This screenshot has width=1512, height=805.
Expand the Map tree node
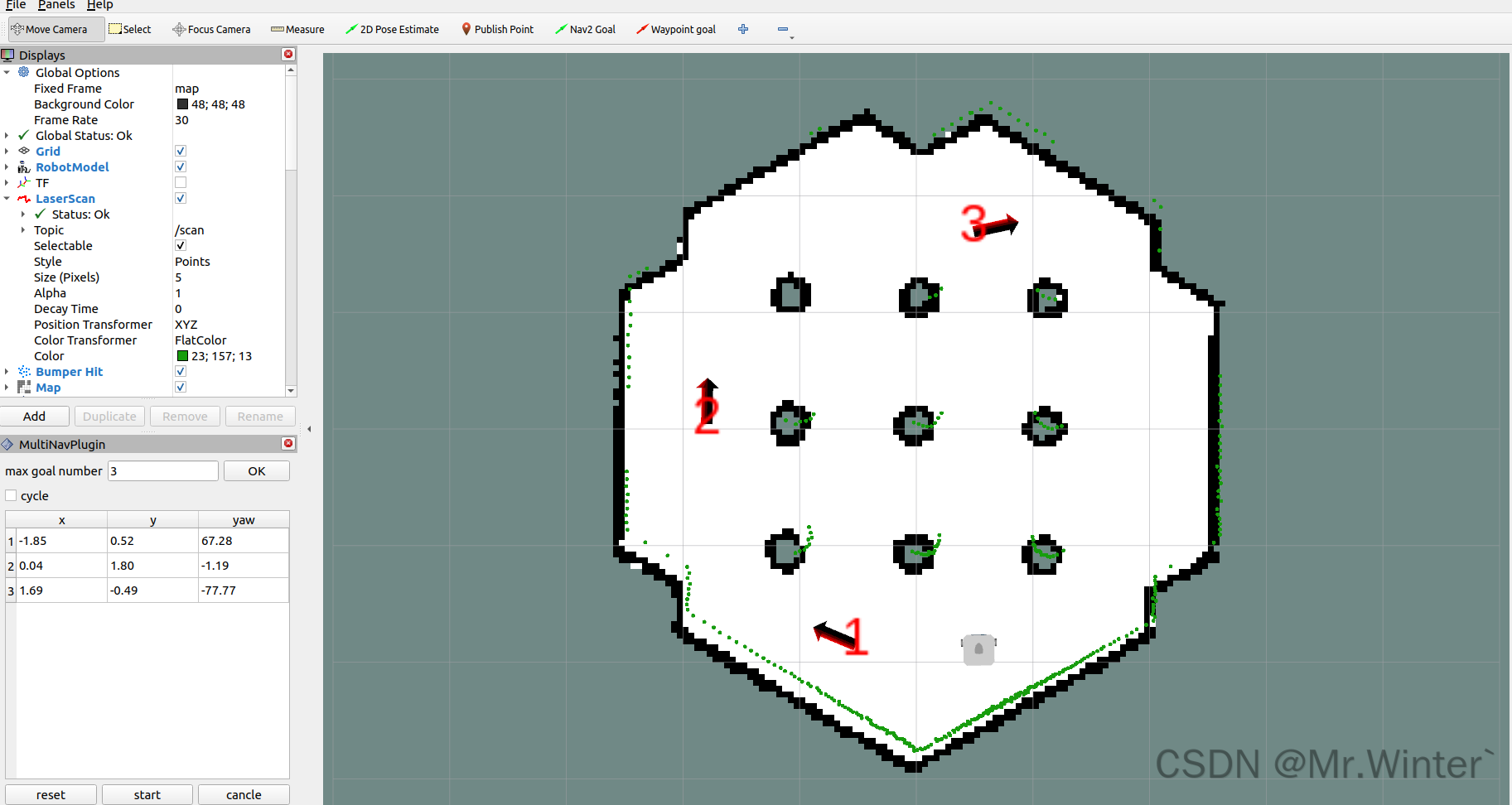[7, 387]
